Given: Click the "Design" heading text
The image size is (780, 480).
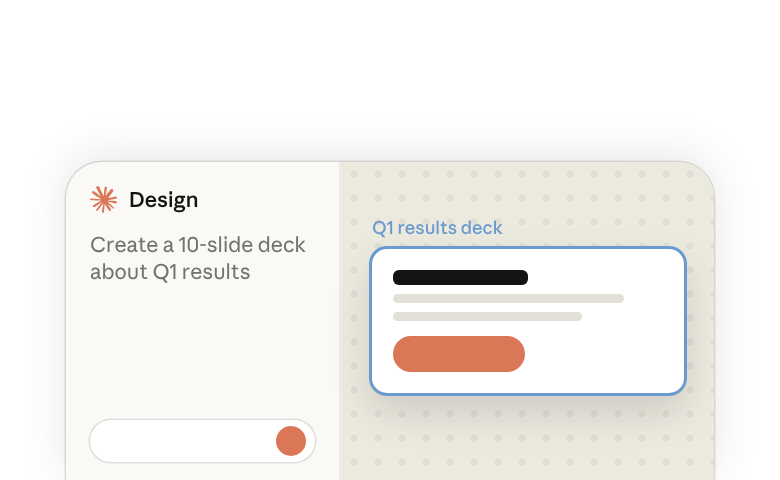Looking at the screenshot, I should pyautogui.click(x=164, y=200).
